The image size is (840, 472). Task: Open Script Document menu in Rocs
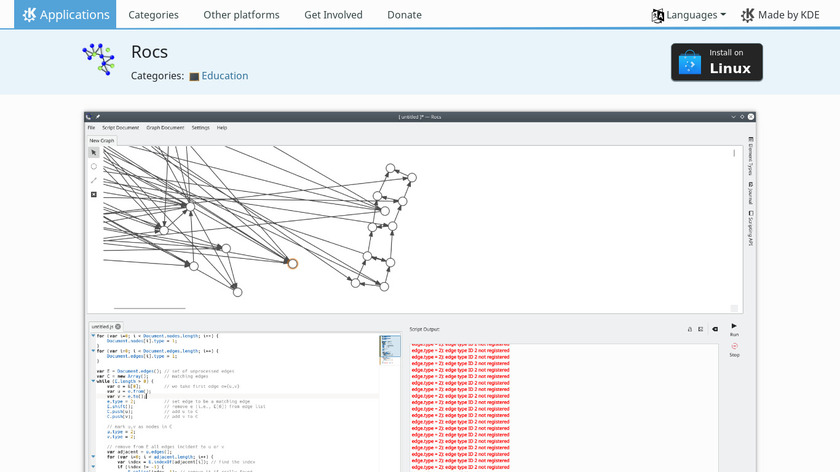pos(121,128)
